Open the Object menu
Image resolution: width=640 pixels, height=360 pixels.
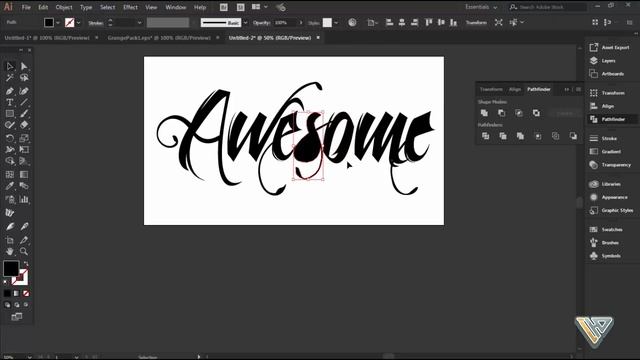(x=64, y=7)
